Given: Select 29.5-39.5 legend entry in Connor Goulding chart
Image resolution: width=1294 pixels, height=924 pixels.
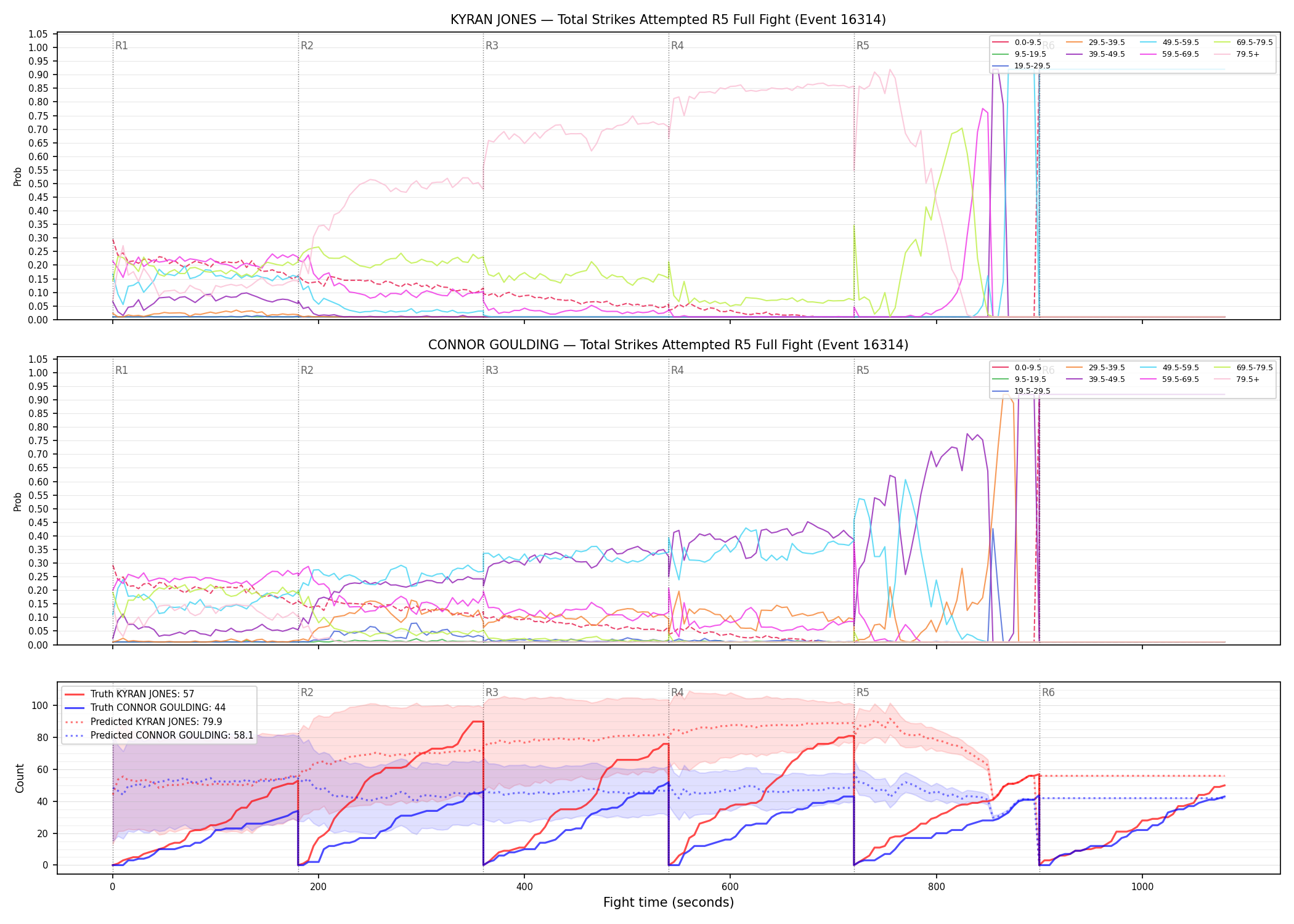Looking at the screenshot, I should point(1096,368).
